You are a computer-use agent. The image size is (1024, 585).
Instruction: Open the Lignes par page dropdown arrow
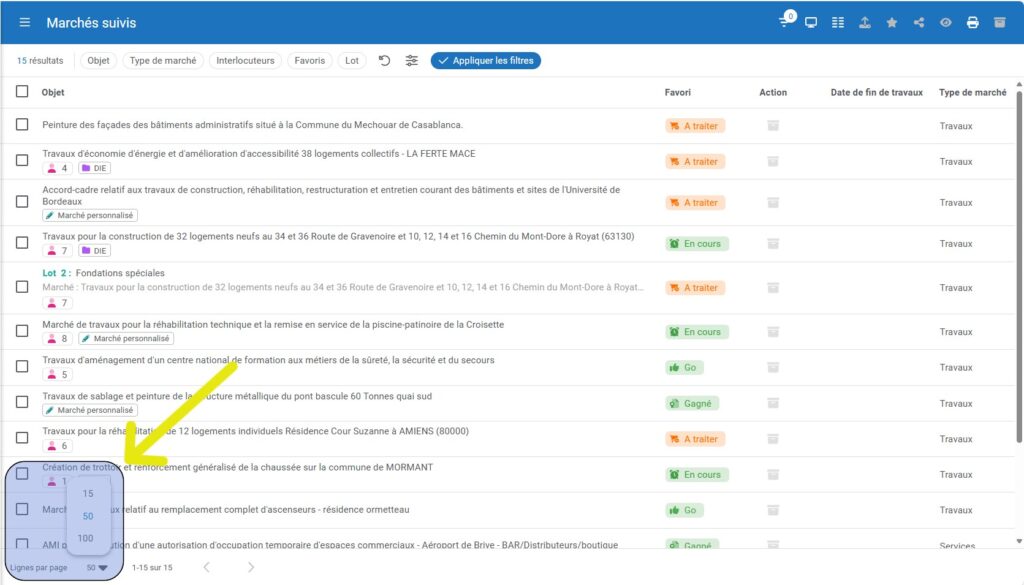[102, 567]
